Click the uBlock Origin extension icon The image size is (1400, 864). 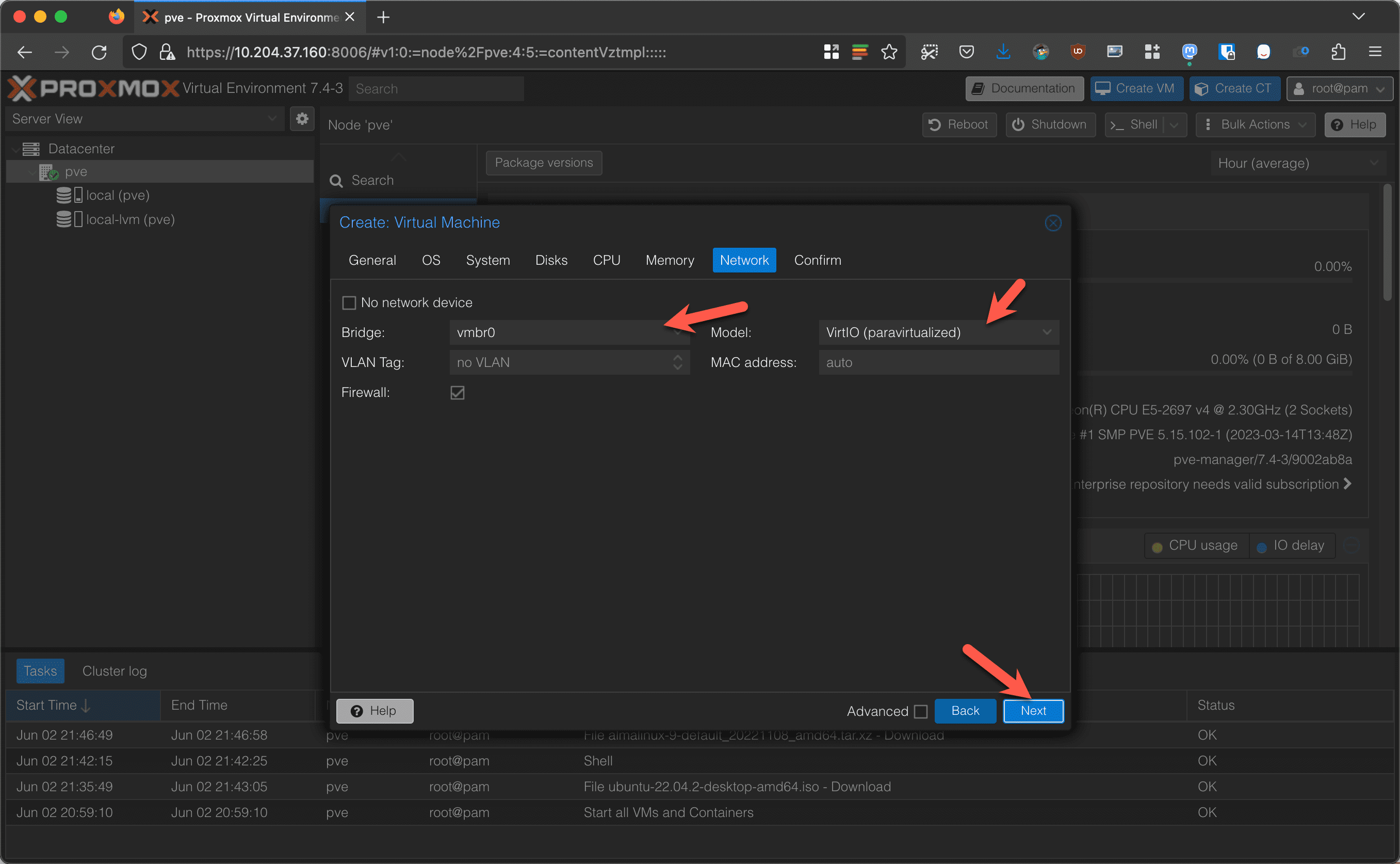tap(1078, 52)
